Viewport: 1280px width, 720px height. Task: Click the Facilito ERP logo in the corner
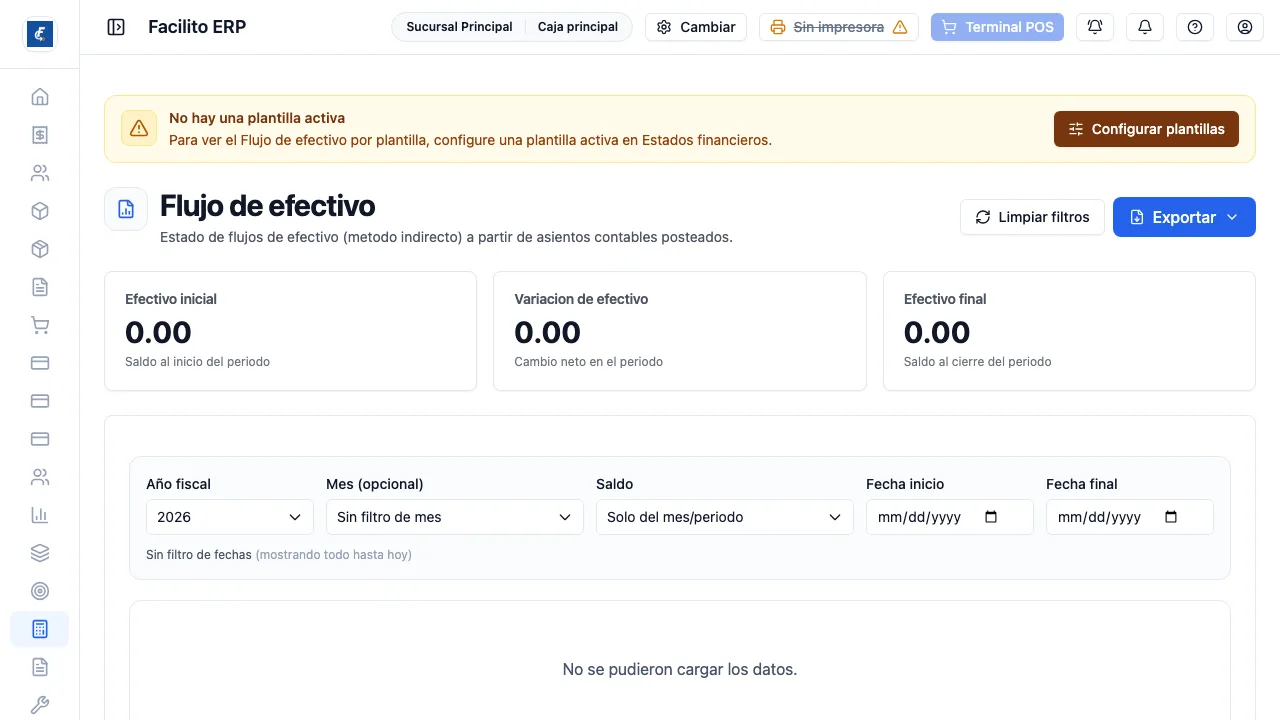[x=40, y=34]
